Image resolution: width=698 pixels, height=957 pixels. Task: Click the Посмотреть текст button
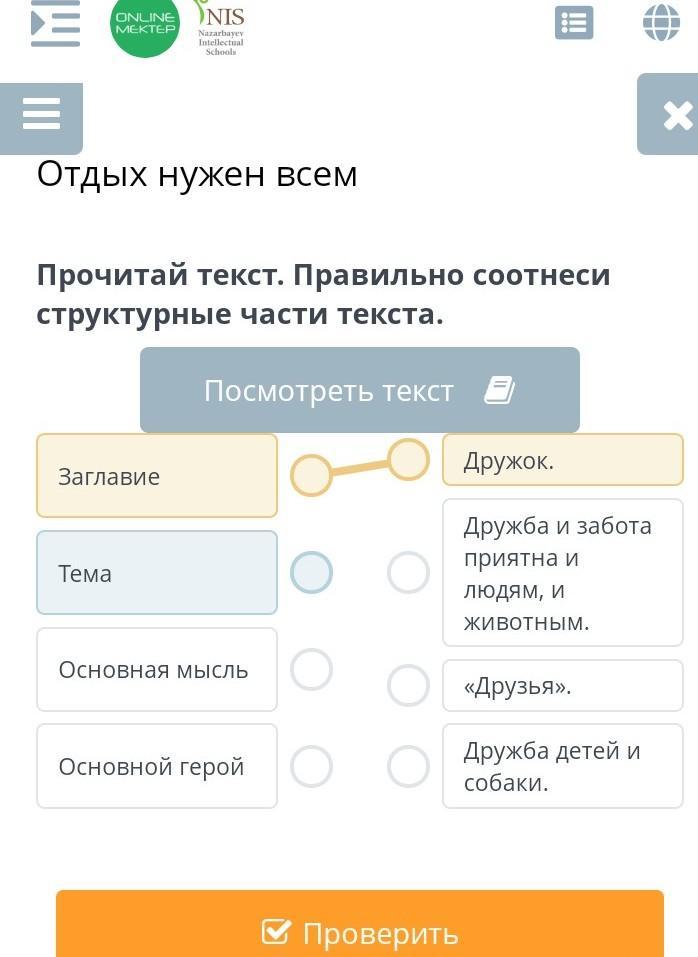click(x=359, y=390)
